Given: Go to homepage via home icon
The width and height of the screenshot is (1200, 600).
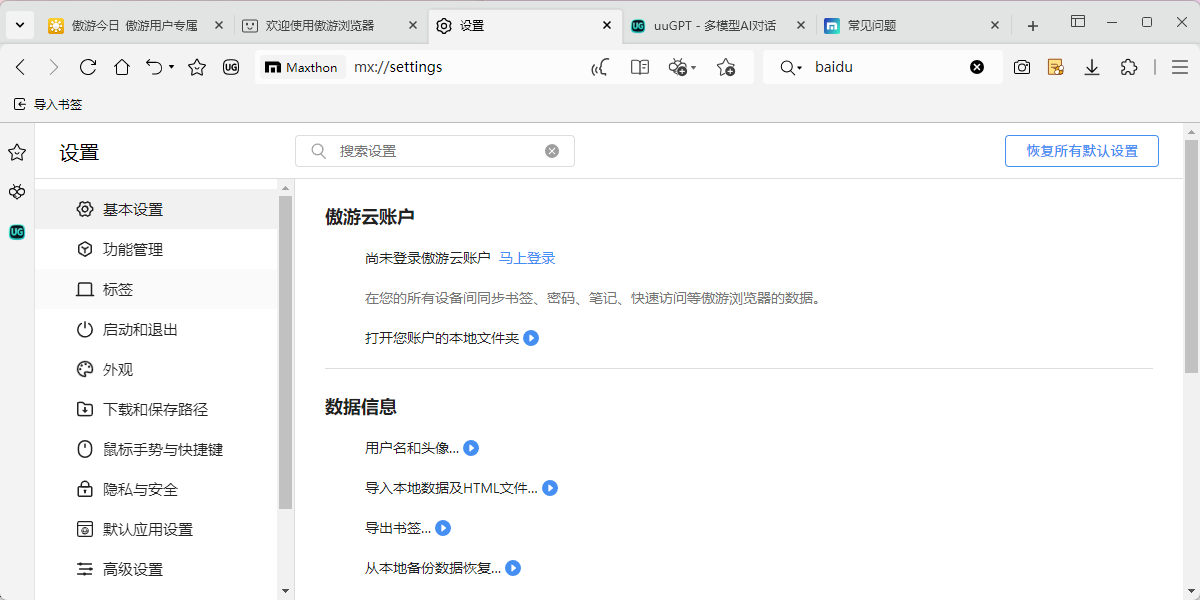Looking at the screenshot, I should 122,67.
